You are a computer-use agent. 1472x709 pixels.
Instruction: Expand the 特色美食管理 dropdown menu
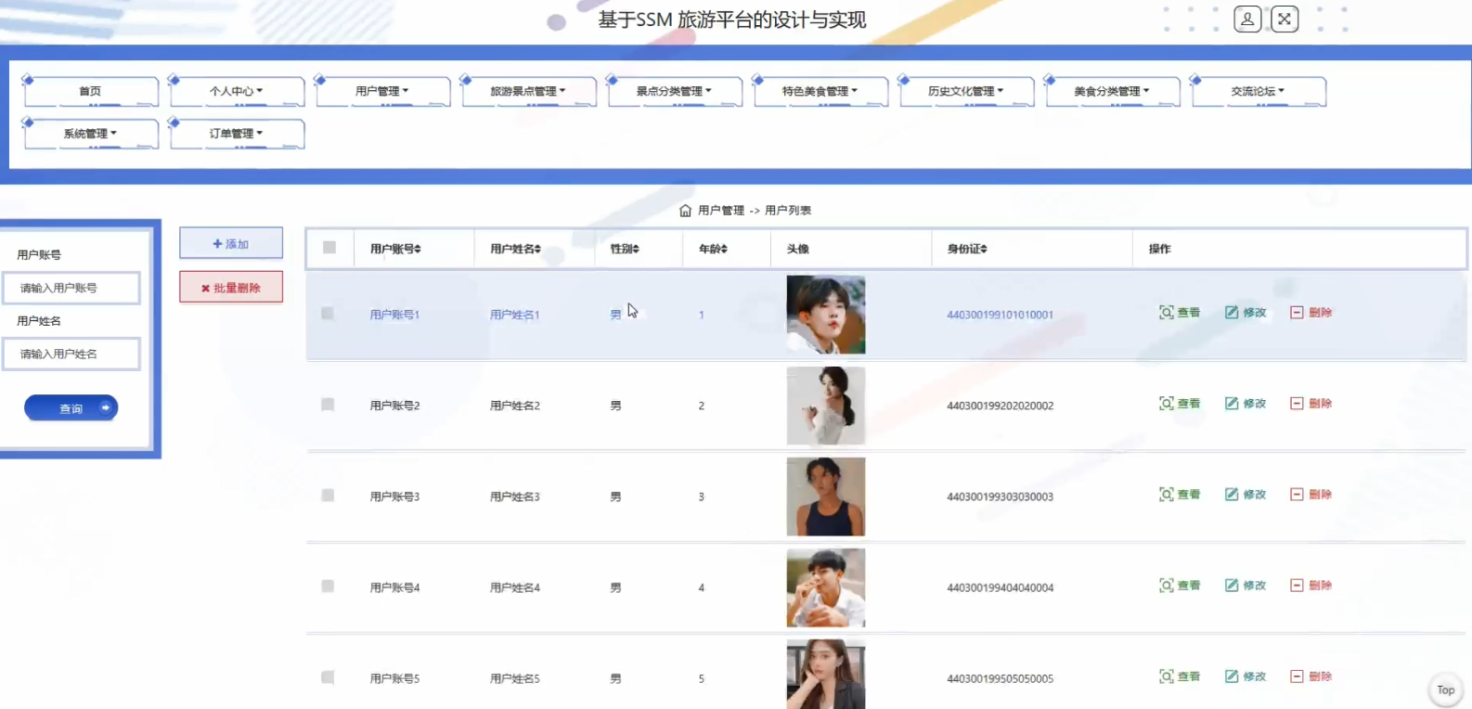(821, 91)
